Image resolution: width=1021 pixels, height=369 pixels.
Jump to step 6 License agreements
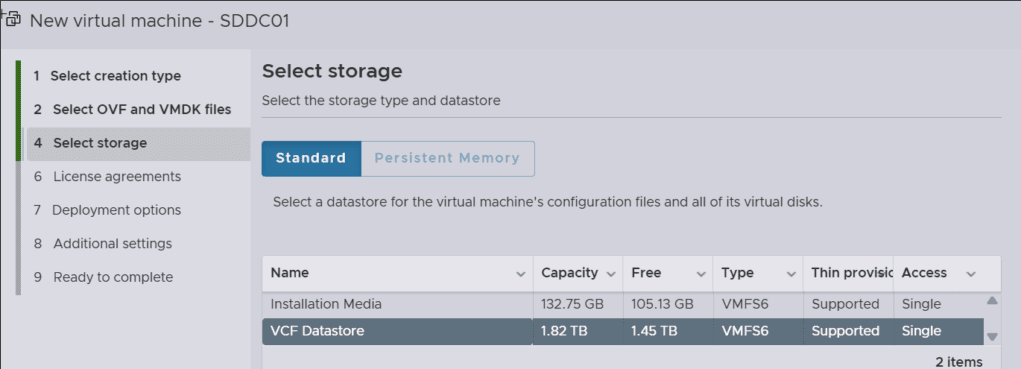click(107, 176)
